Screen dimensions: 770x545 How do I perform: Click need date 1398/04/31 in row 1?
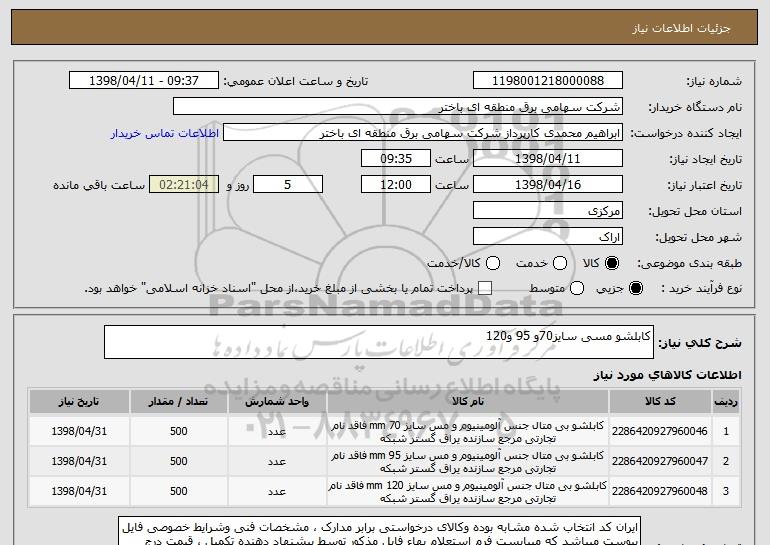[79, 431]
